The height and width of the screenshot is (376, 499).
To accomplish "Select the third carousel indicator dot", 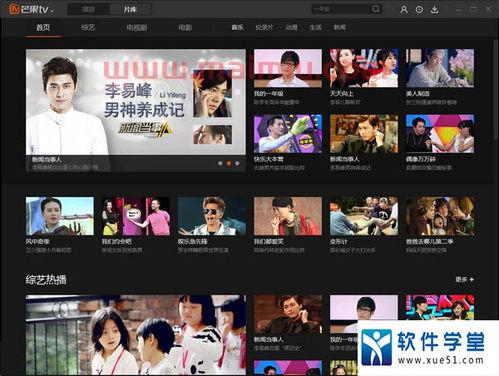I will [x=237, y=163].
